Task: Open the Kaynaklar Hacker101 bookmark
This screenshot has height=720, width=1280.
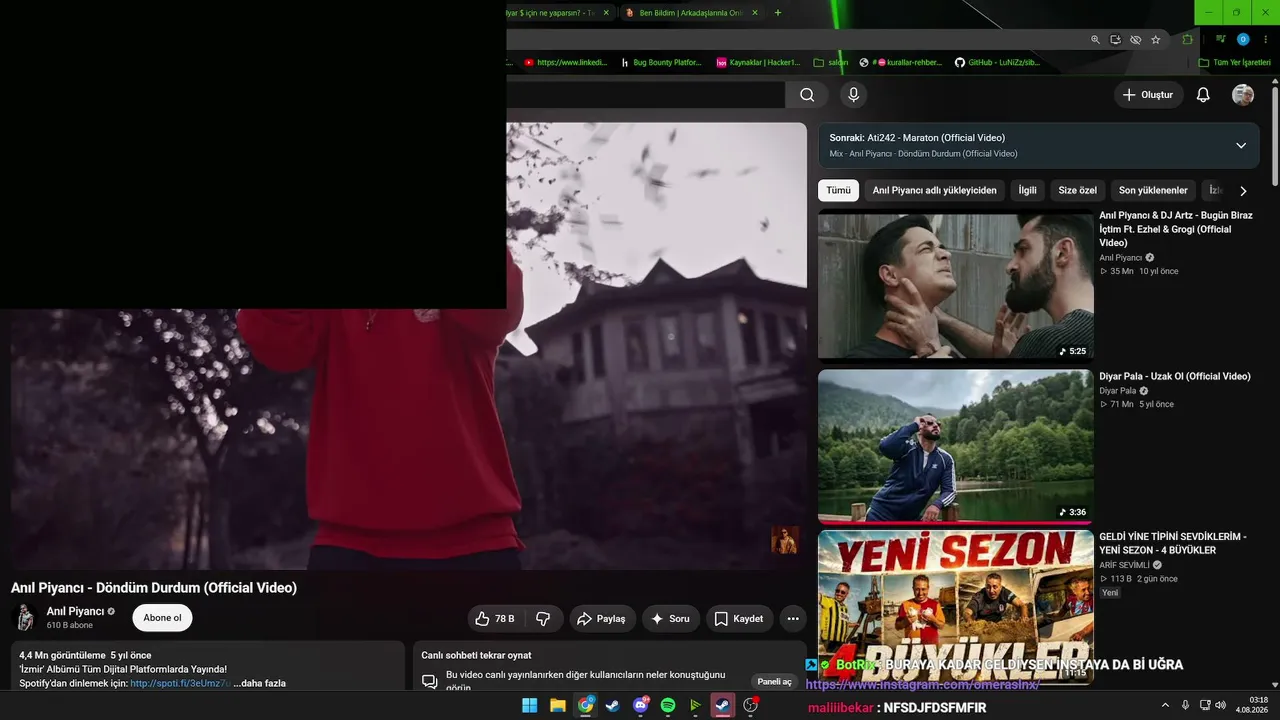Action: pyautogui.click(x=758, y=62)
